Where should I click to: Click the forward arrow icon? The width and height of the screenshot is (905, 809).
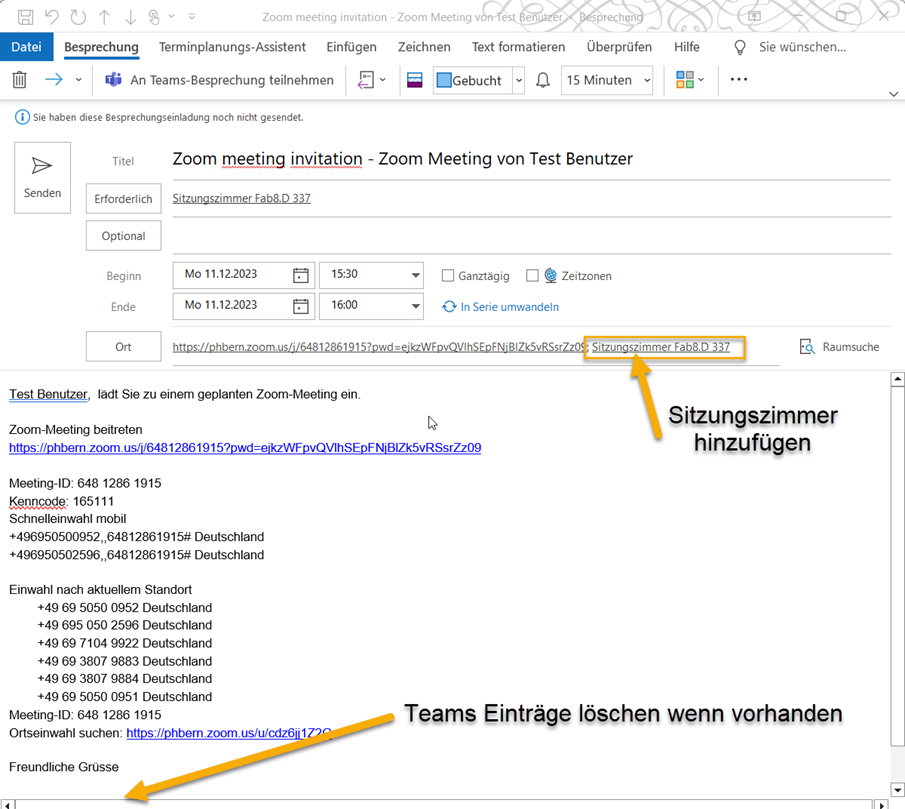tap(54, 80)
